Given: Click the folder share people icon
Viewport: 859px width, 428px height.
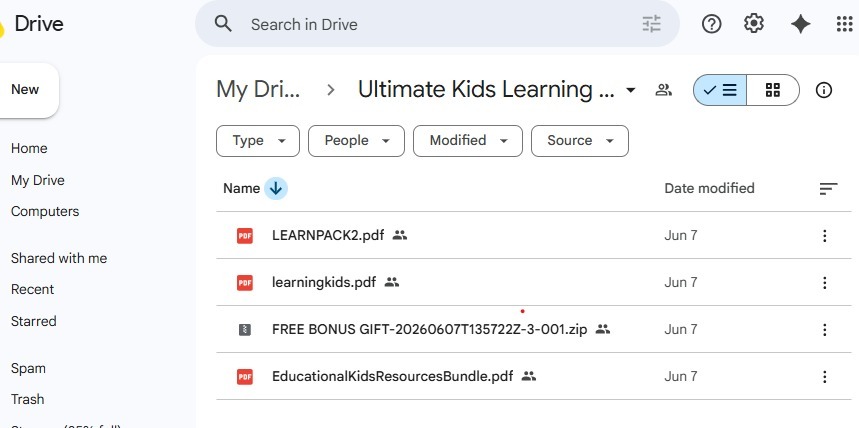Looking at the screenshot, I should pyautogui.click(x=663, y=90).
